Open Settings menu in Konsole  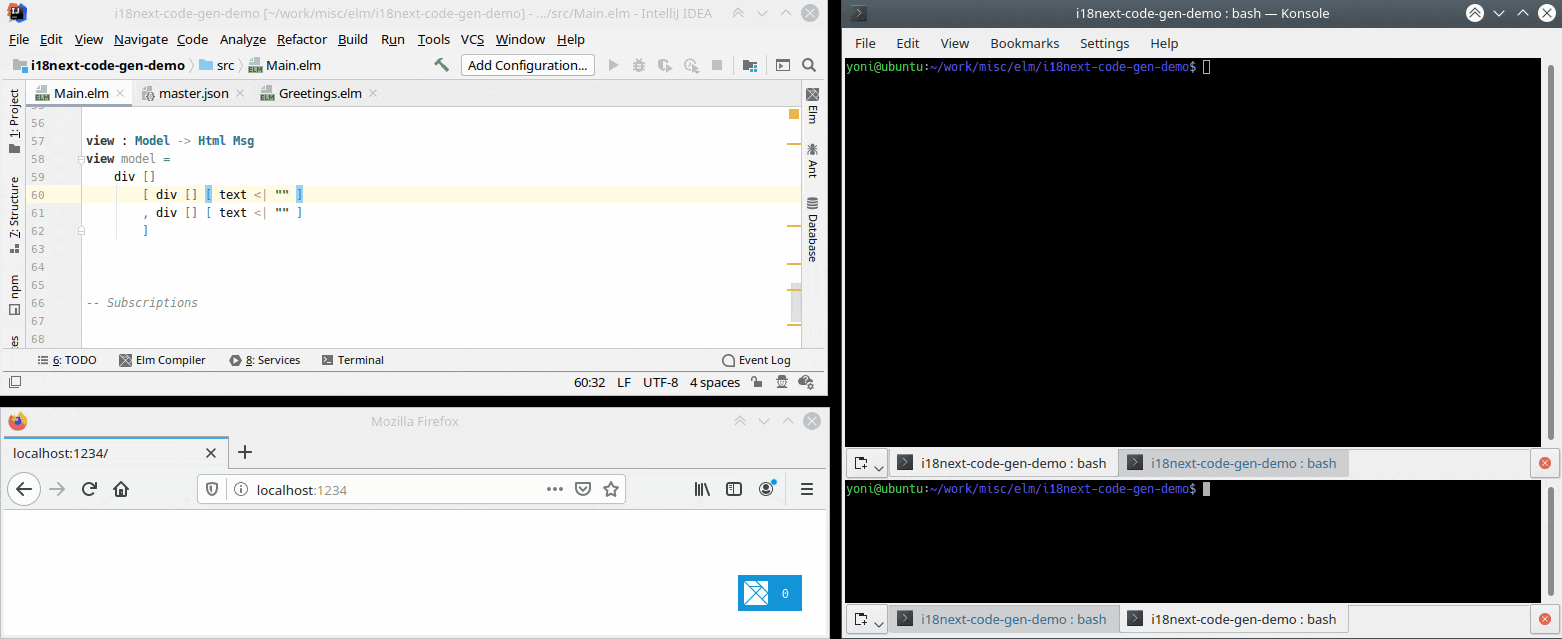1104,43
